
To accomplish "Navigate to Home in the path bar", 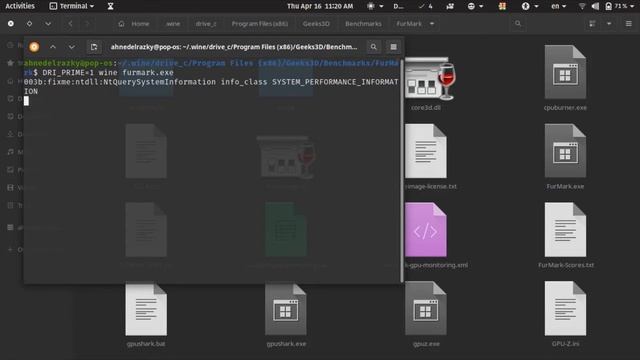I will pos(134,24).
